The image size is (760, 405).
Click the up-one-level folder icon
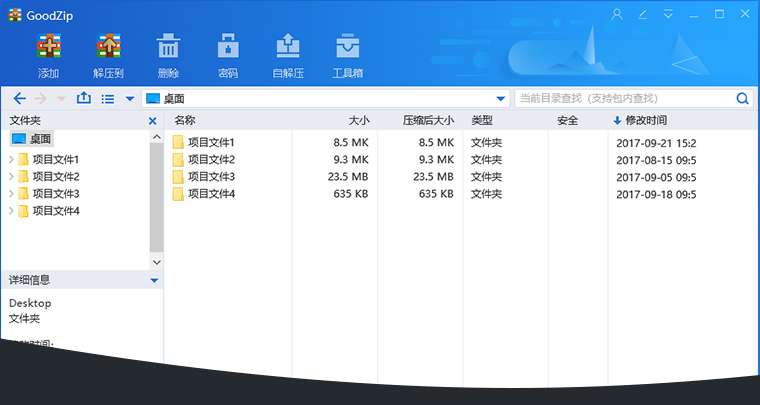coord(84,98)
